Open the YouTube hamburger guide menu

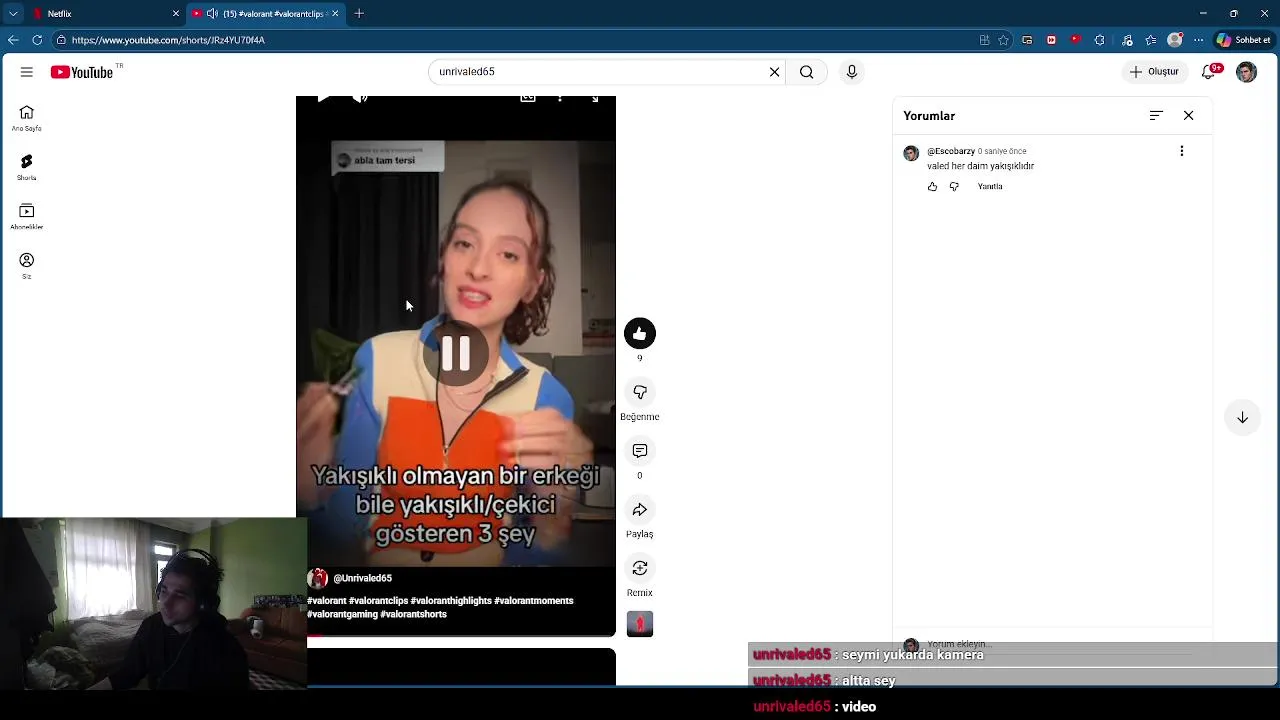[x=27, y=72]
